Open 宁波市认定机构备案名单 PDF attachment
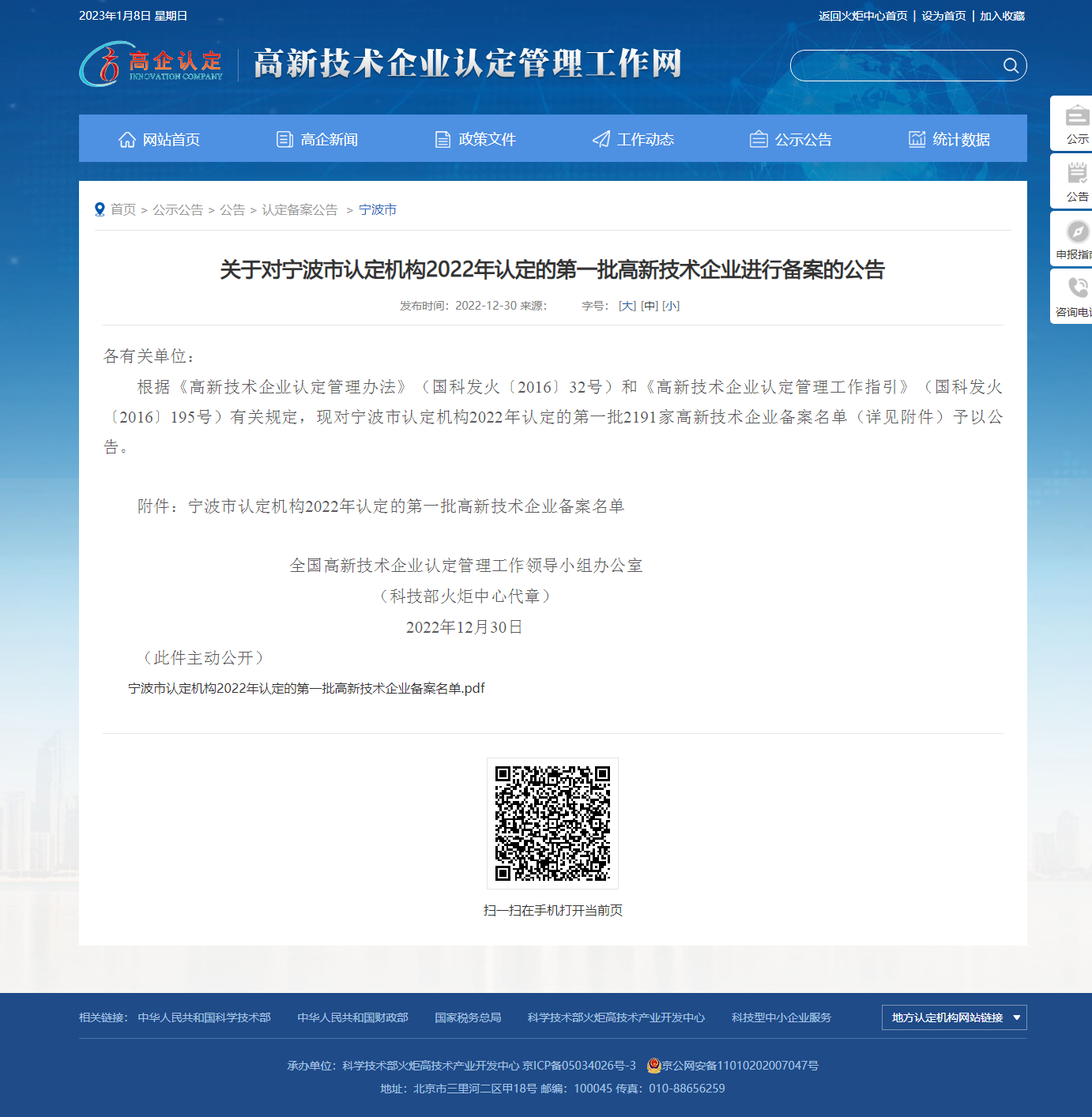This screenshot has height=1117, width=1092. pos(307,688)
